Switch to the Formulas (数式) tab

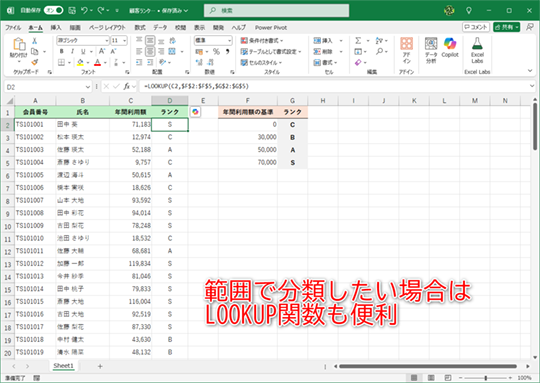[140, 28]
